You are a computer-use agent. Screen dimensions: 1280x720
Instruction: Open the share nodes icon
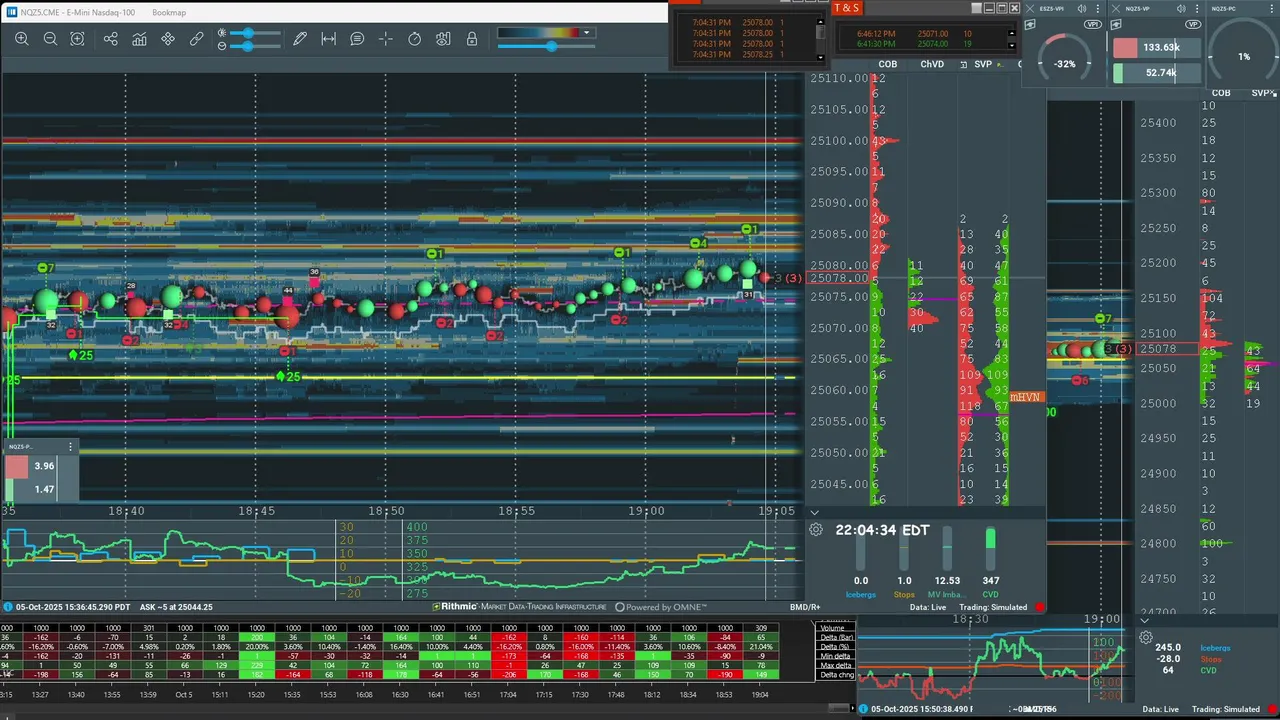click(111, 39)
